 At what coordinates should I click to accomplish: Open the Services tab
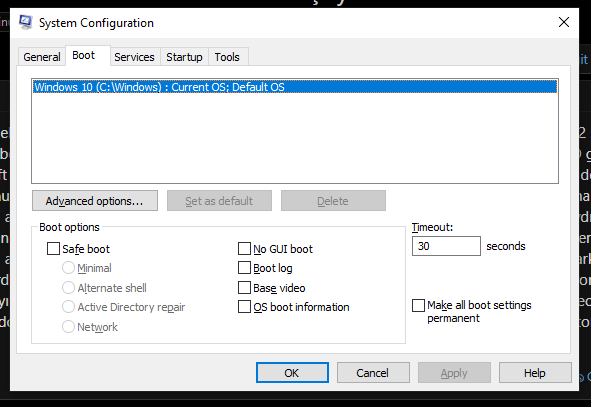[x=135, y=57]
